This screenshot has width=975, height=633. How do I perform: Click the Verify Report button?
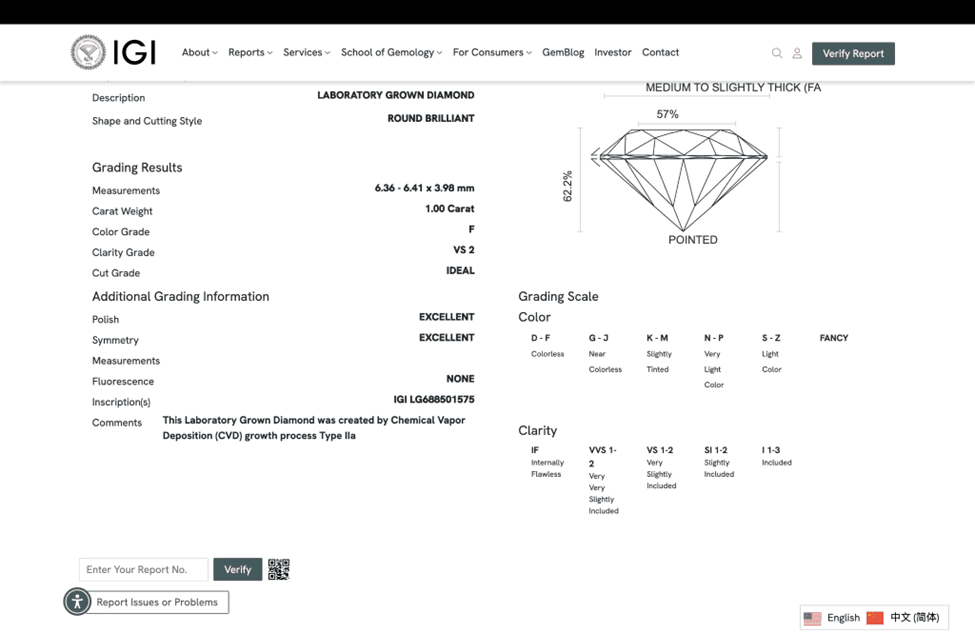pos(853,53)
